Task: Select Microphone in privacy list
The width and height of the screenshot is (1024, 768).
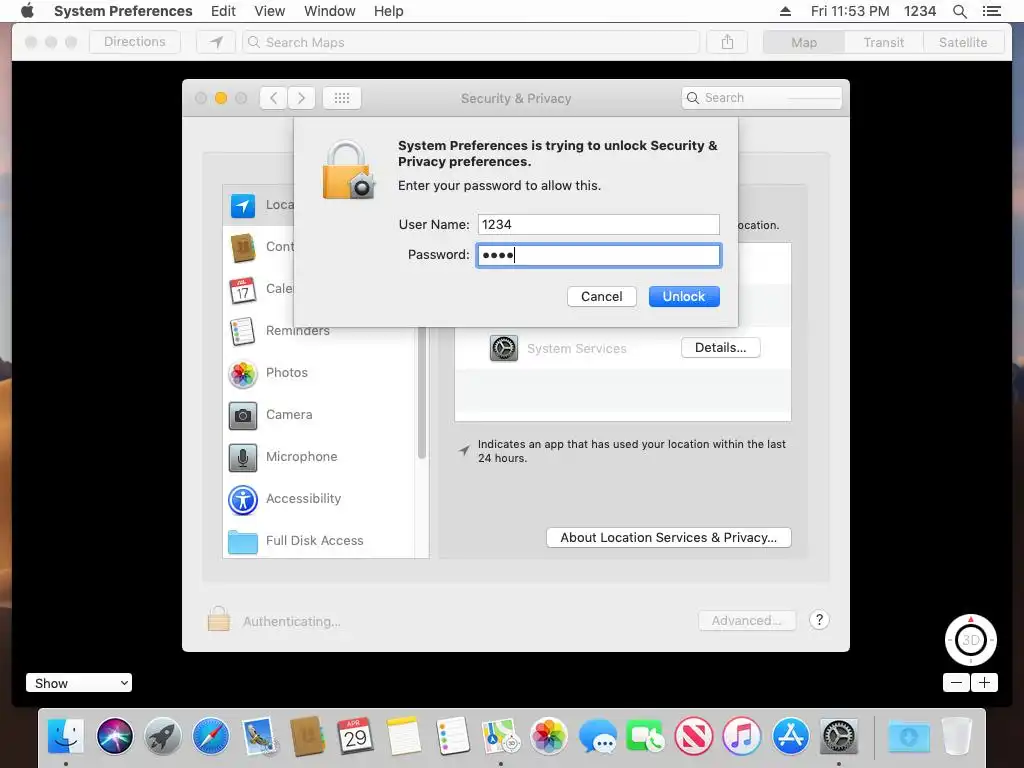Action: pos(320,456)
